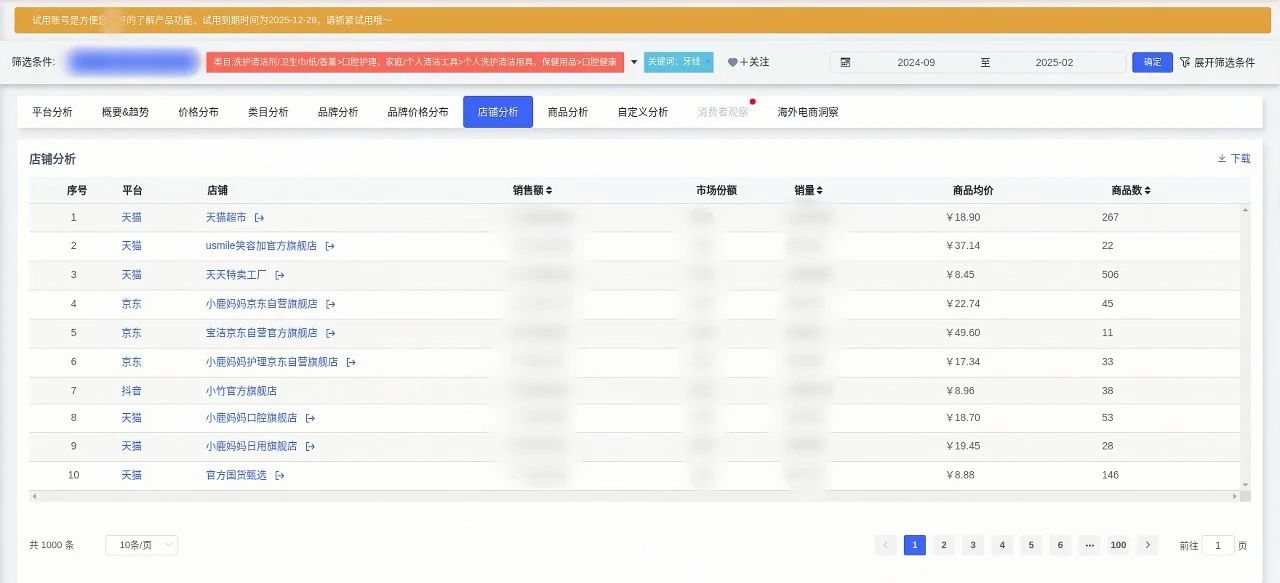Viewport: 1280px width, 583px height.
Task: Click 京东 platform link in the 宝洁京东自营官方旗舰店 row
Action: coord(132,333)
